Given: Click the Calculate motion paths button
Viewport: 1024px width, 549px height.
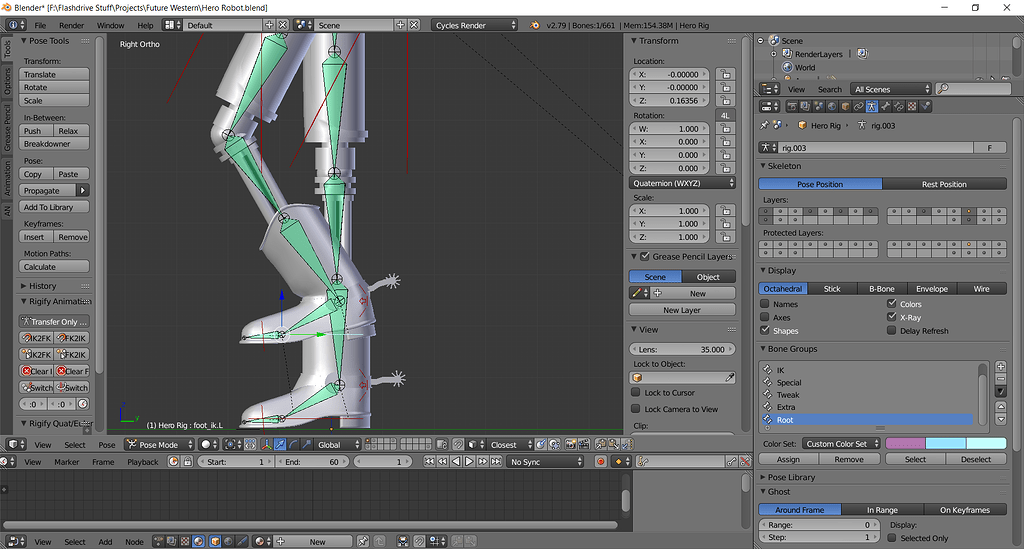Looking at the screenshot, I should click(x=54, y=267).
